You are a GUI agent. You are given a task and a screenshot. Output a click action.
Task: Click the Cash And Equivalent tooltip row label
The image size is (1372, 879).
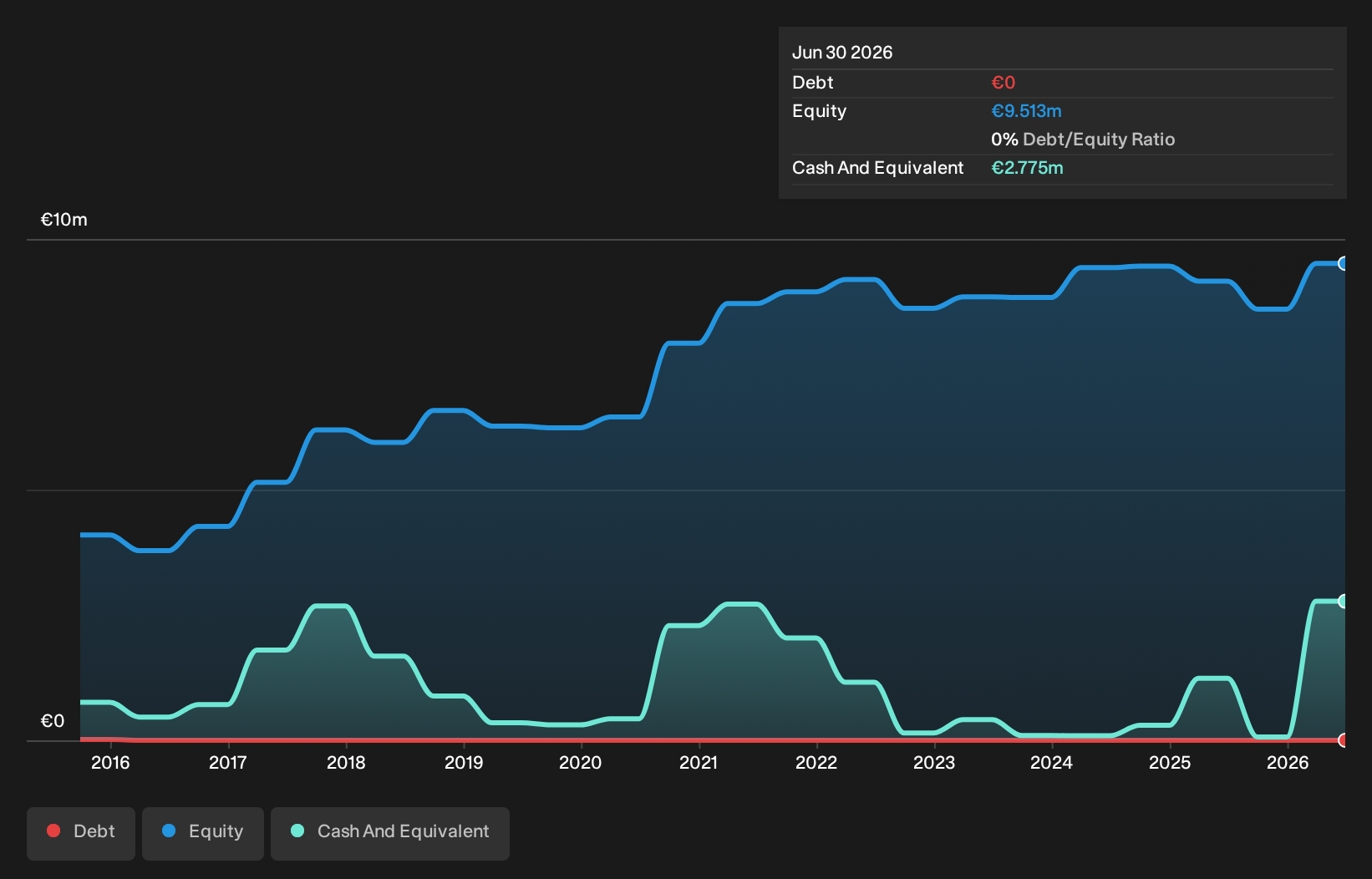(x=878, y=168)
